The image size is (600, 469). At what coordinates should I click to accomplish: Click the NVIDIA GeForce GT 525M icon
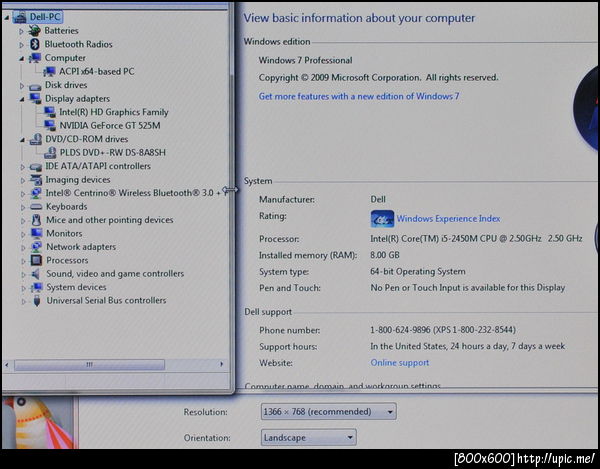click(x=50, y=125)
